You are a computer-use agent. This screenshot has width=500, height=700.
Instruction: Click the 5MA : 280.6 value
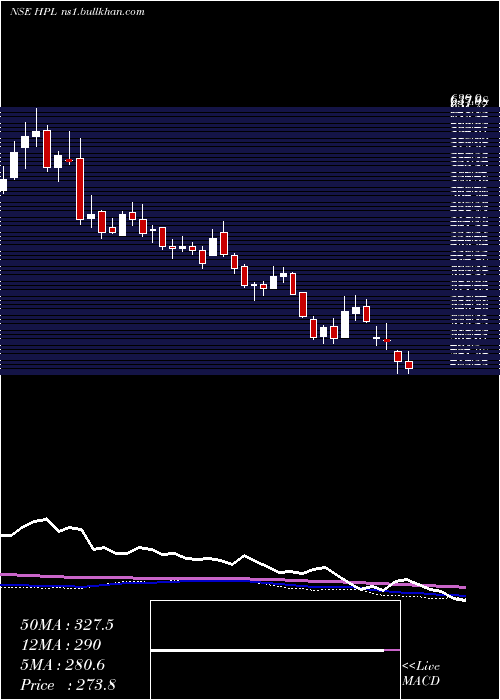point(63,665)
